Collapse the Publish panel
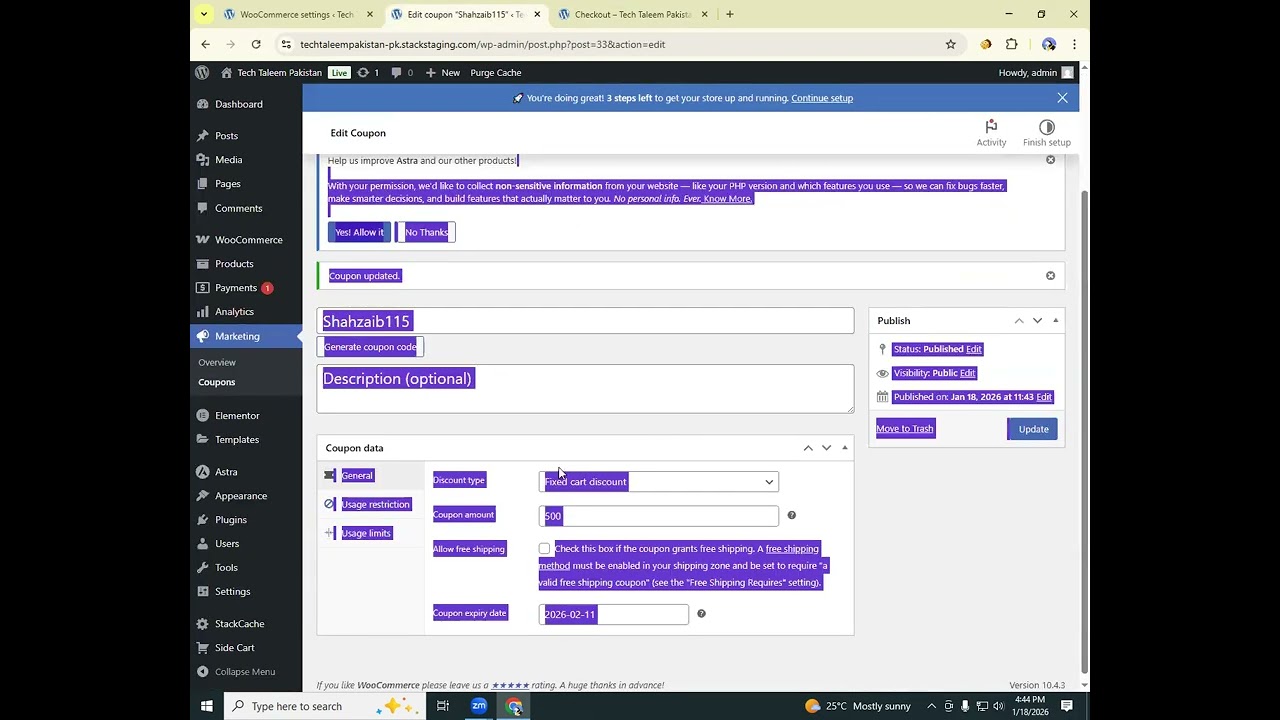1280x720 pixels. click(1056, 321)
